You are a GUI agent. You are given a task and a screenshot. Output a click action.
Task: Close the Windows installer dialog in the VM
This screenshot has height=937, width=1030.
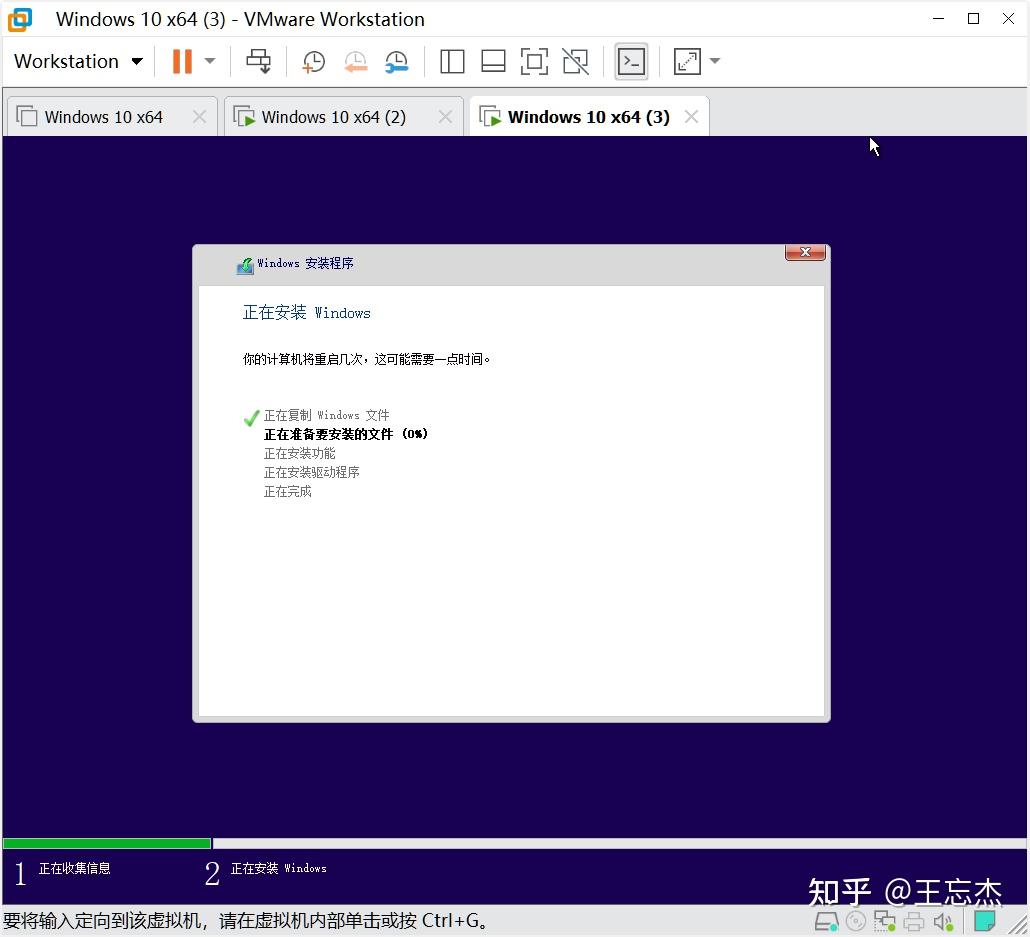pyautogui.click(x=805, y=252)
